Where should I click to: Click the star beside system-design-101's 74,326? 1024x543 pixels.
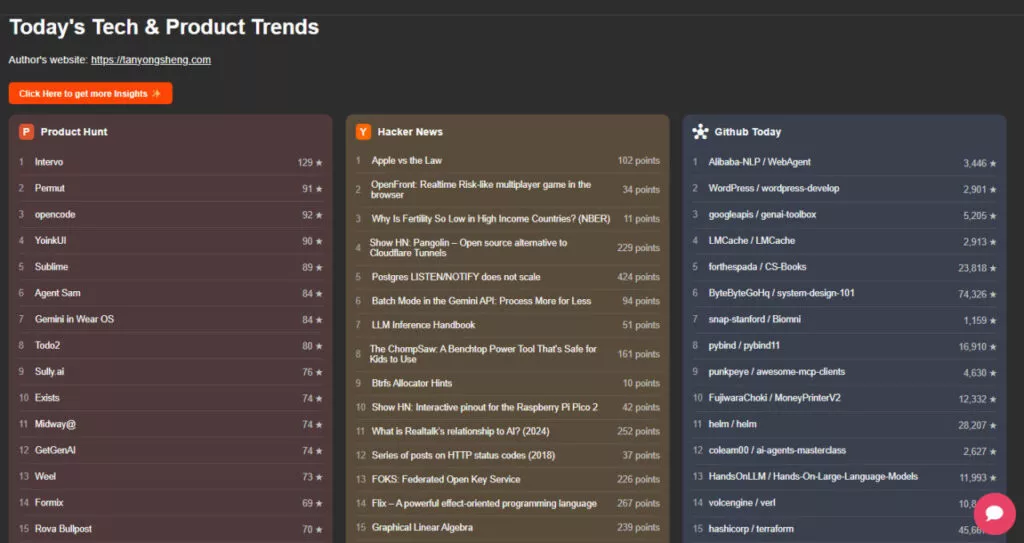click(x=993, y=294)
